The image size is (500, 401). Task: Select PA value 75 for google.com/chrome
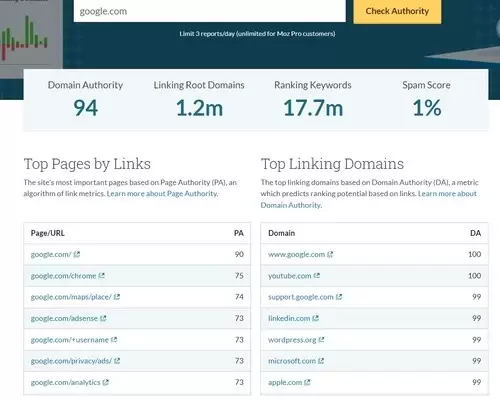click(239, 276)
